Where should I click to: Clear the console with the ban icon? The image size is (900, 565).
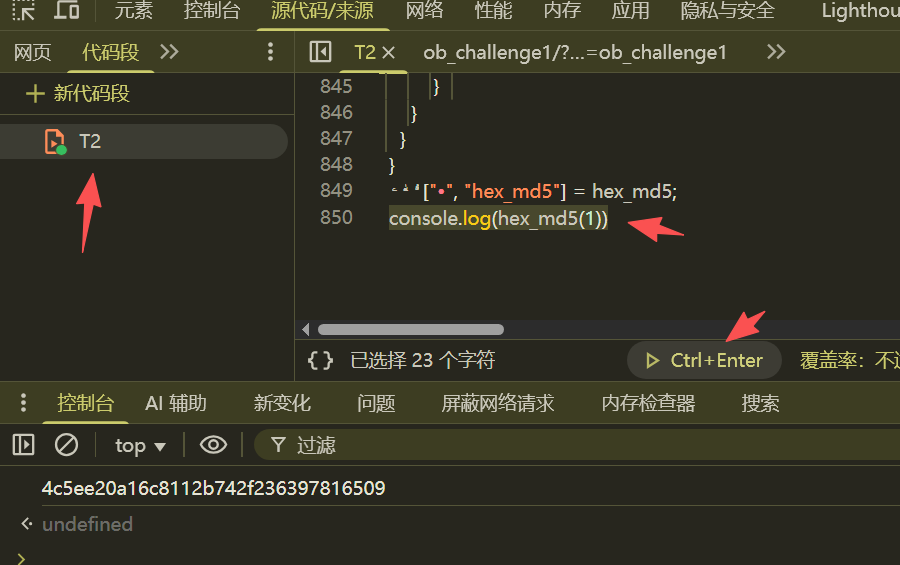pyautogui.click(x=67, y=445)
